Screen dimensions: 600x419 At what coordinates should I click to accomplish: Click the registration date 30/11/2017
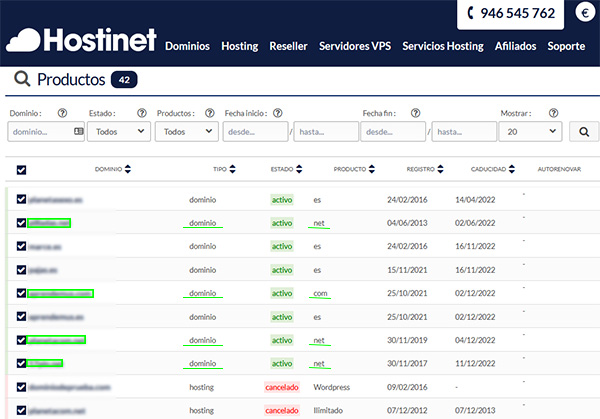[407, 364]
